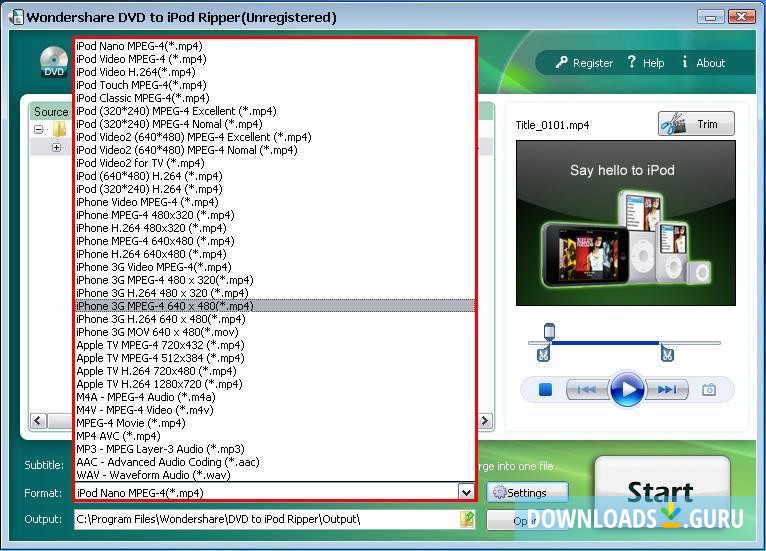Select iPhone 3G H.264 480 x 320
The height and width of the screenshot is (551, 766).
[275, 293]
